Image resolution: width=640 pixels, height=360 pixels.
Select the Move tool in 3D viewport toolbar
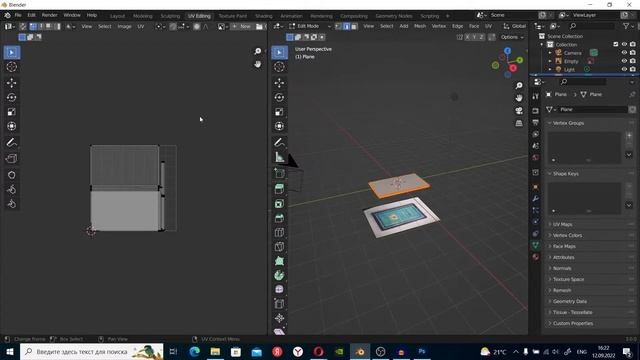pyautogui.click(x=279, y=83)
